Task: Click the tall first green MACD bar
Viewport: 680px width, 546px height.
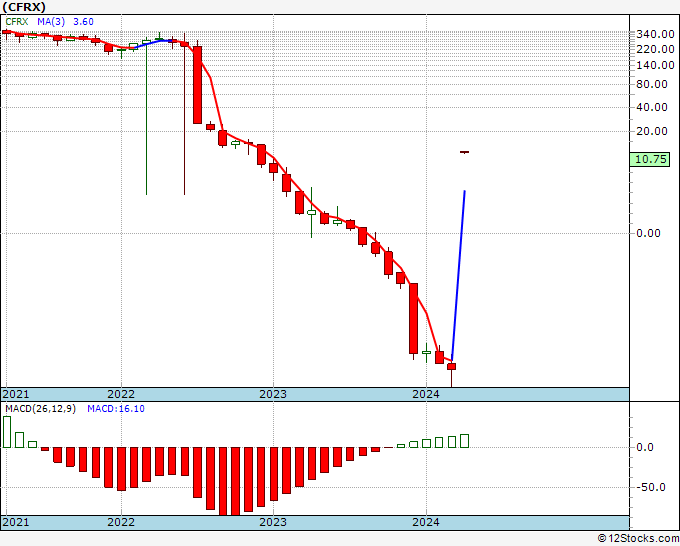Action: tap(7, 432)
